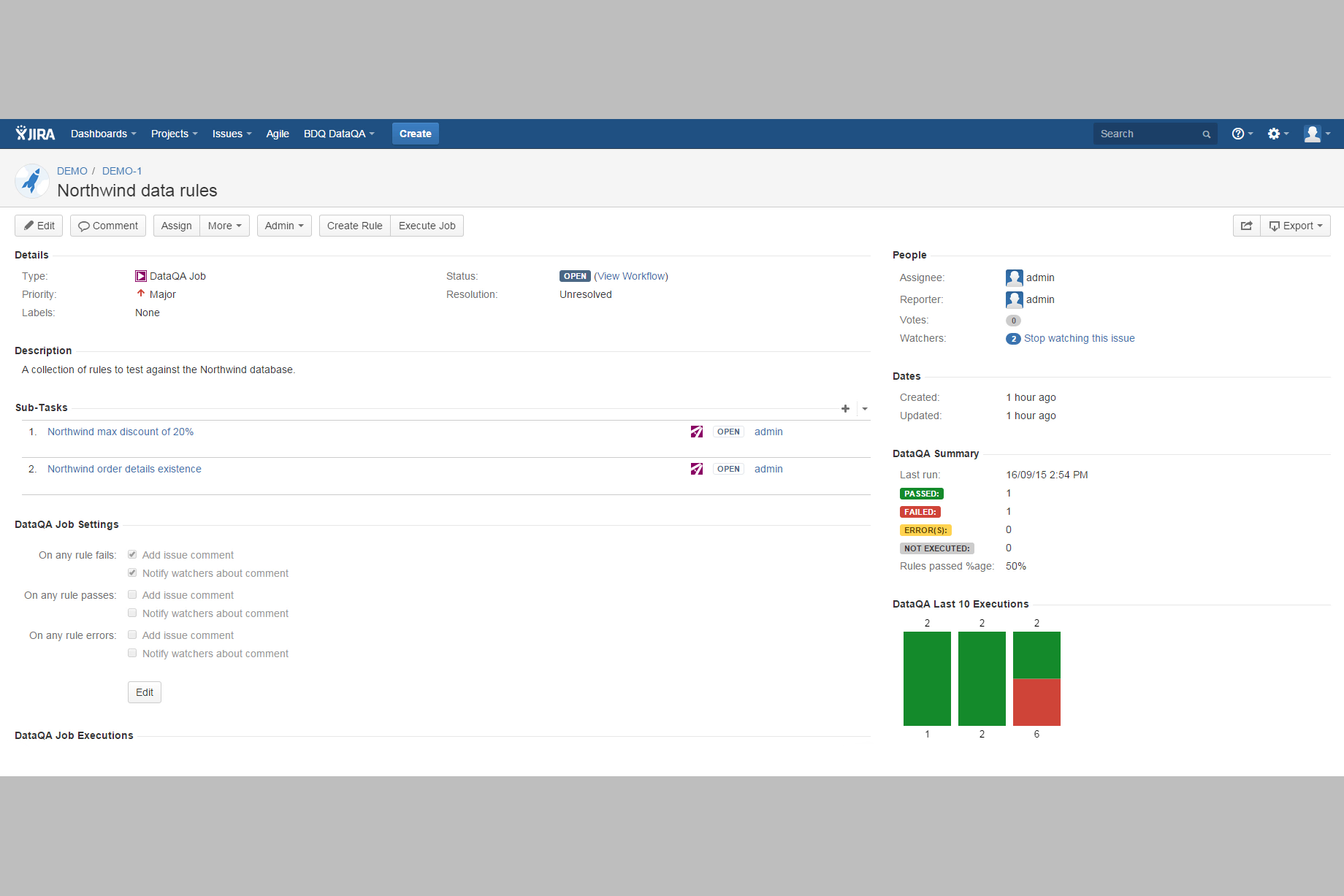Enable 'Add issue comment' for rule errors
This screenshot has width=1344, height=896.
132,635
